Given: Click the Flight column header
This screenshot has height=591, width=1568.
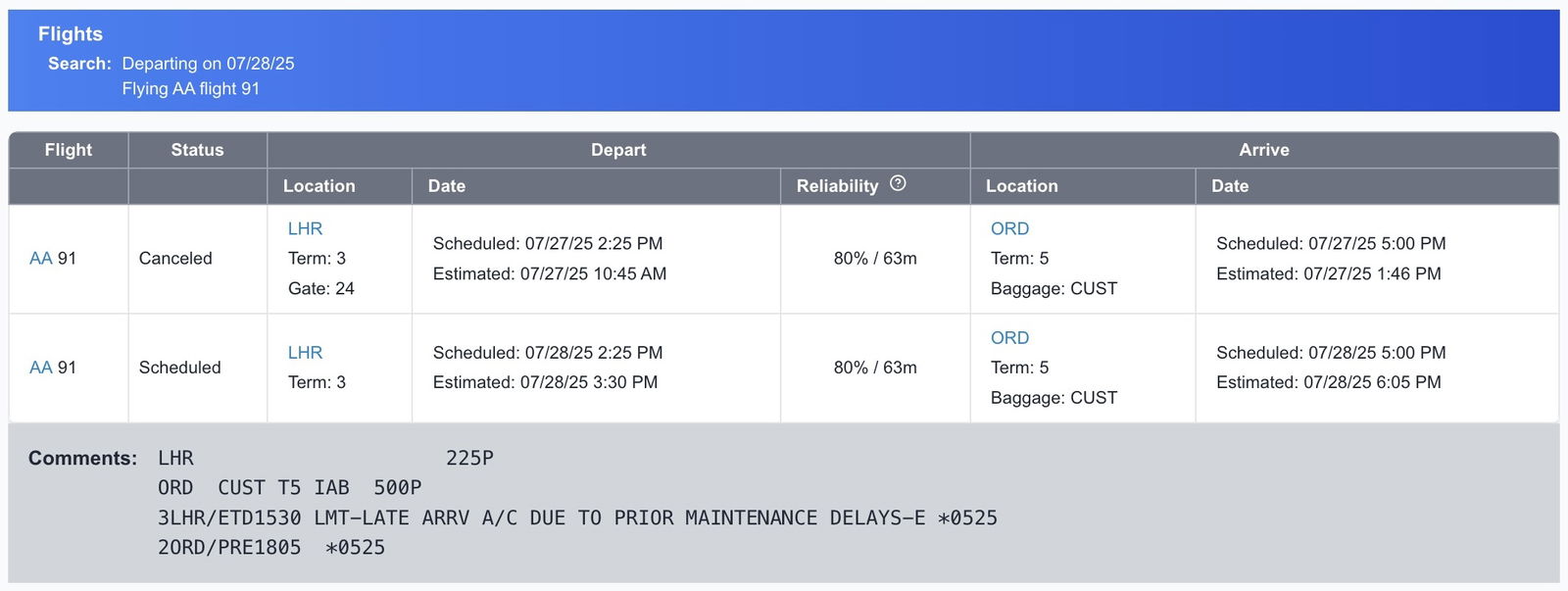Looking at the screenshot, I should [69, 150].
